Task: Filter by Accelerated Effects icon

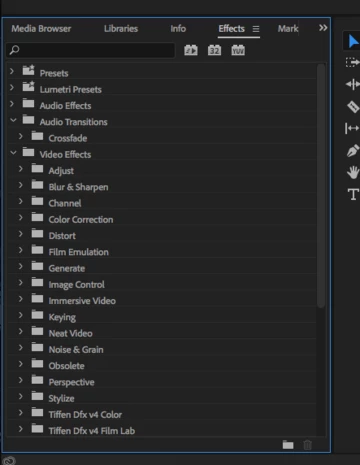Action: (191, 50)
